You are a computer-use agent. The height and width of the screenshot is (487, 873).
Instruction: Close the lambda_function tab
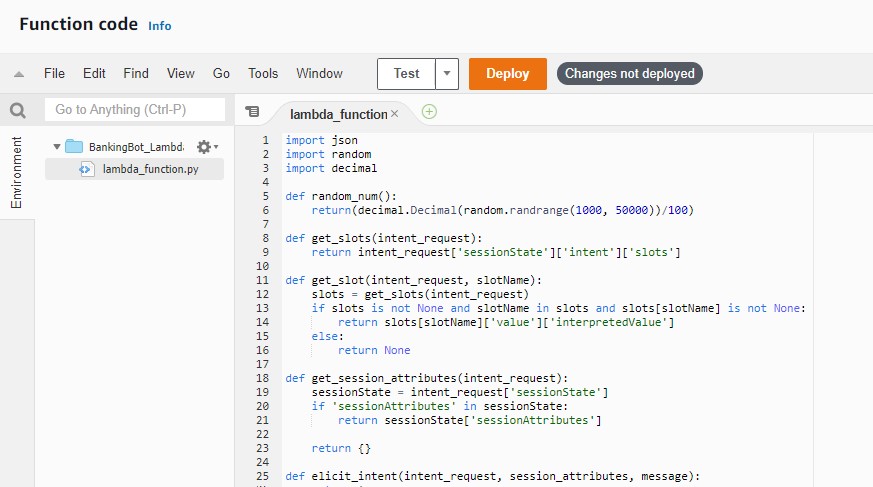(394, 114)
